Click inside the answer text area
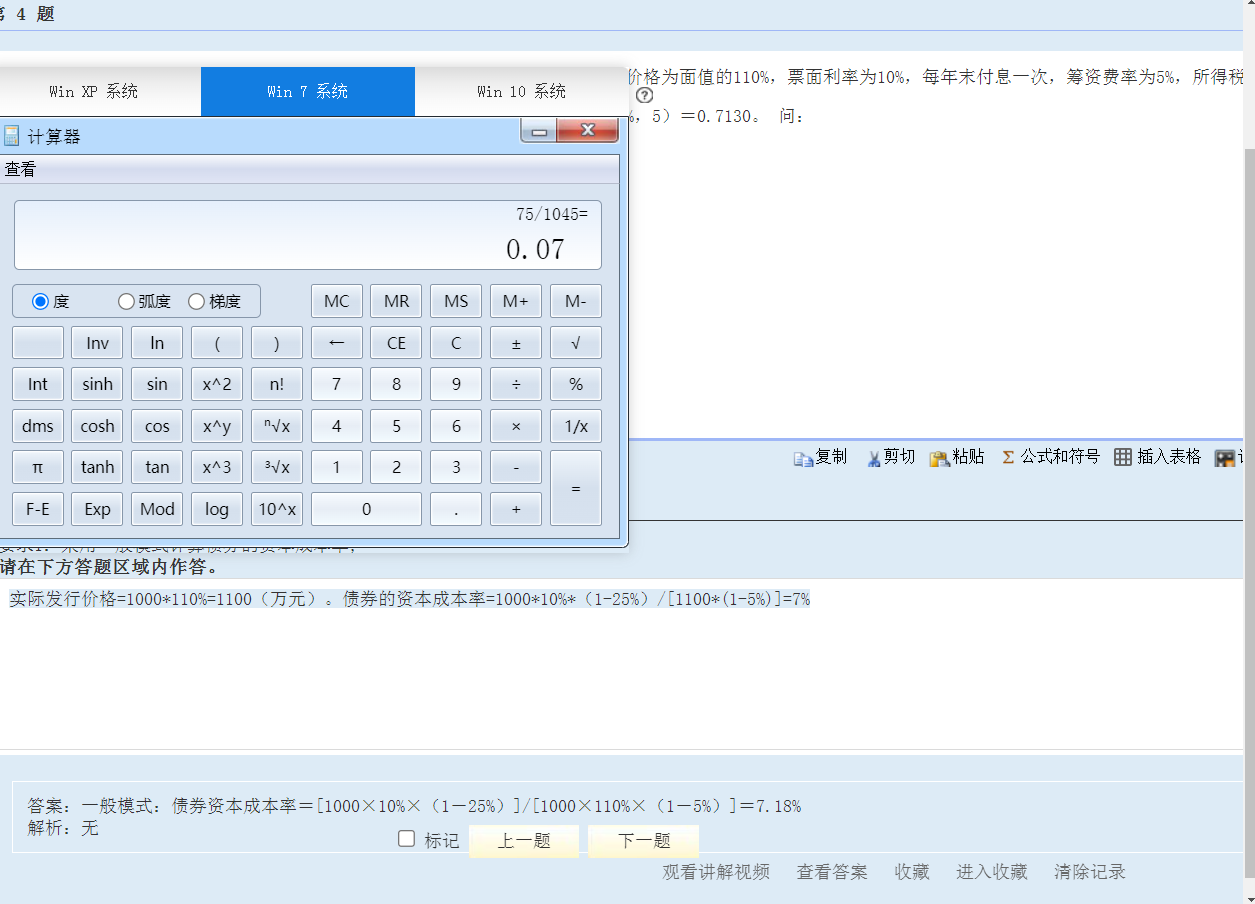This screenshot has width=1255, height=904. [x=600, y=670]
